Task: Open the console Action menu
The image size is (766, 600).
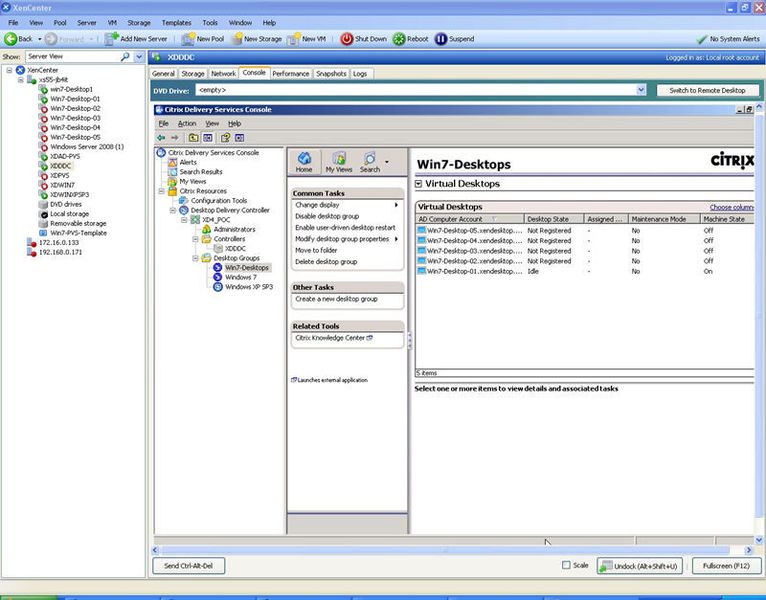Action: 187,124
